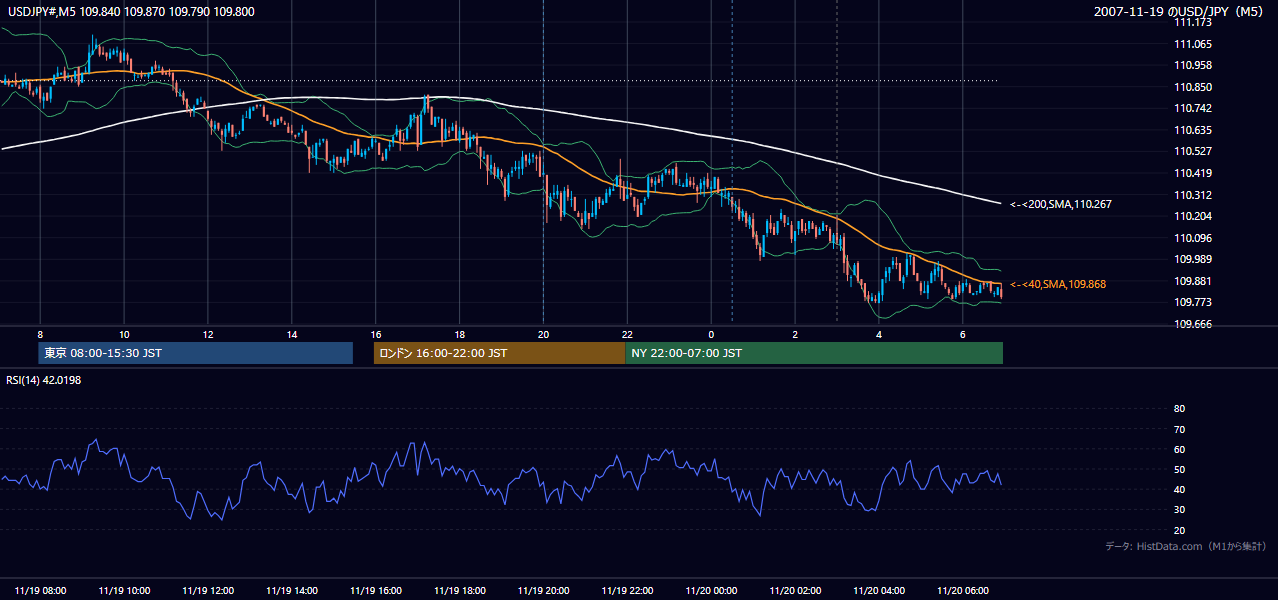Select the 200 SMA label 110.267

click(x=1061, y=204)
